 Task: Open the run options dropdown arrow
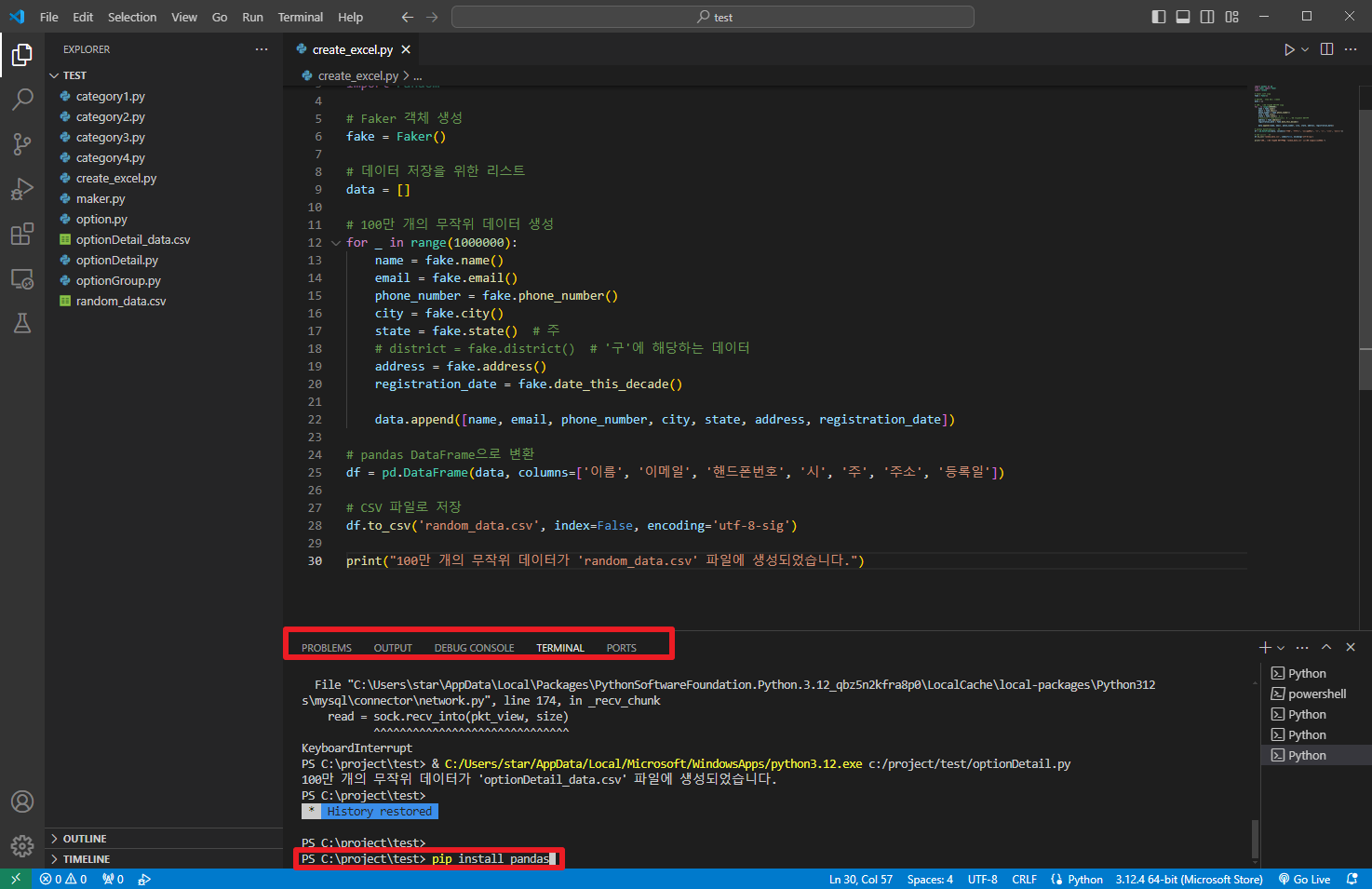point(1305,49)
